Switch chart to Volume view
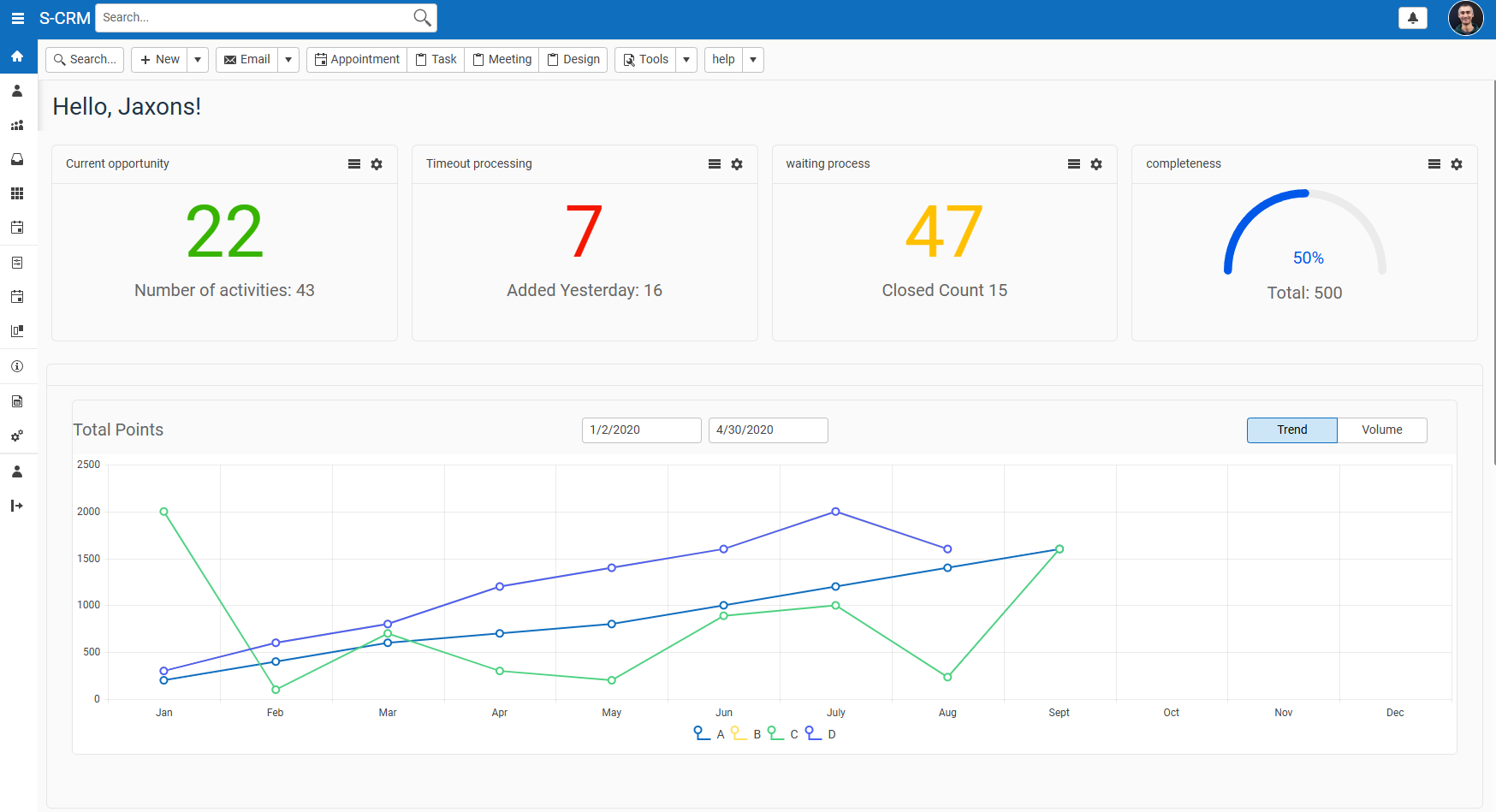Image resolution: width=1496 pixels, height=812 pixels. pos(1381,430)
